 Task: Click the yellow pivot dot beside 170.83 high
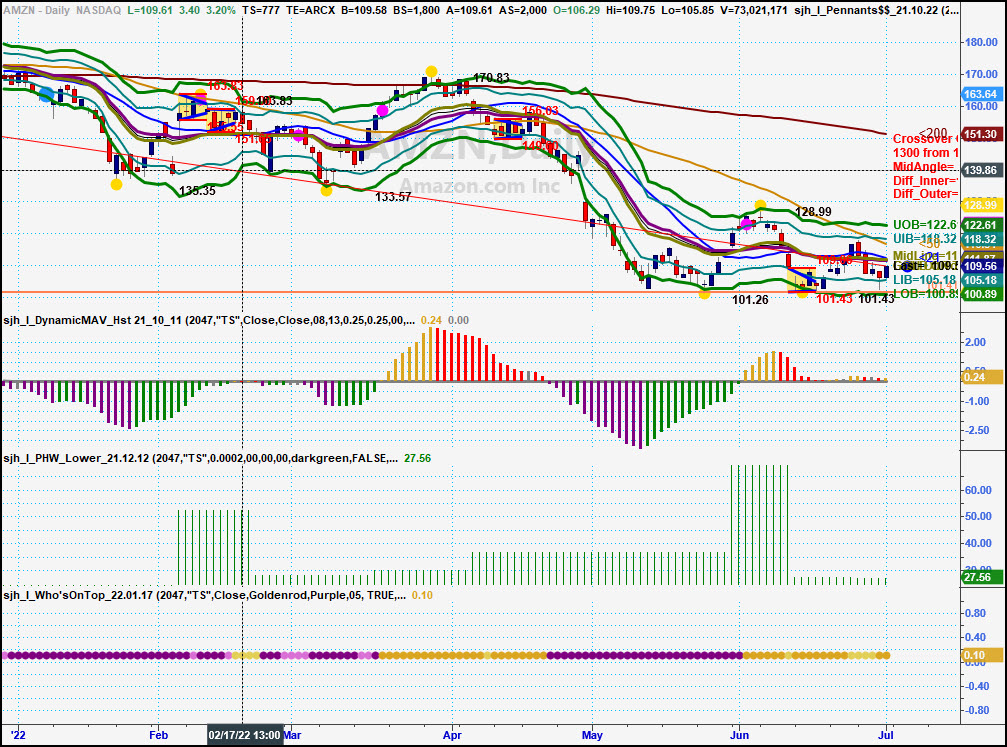point(432,71)
